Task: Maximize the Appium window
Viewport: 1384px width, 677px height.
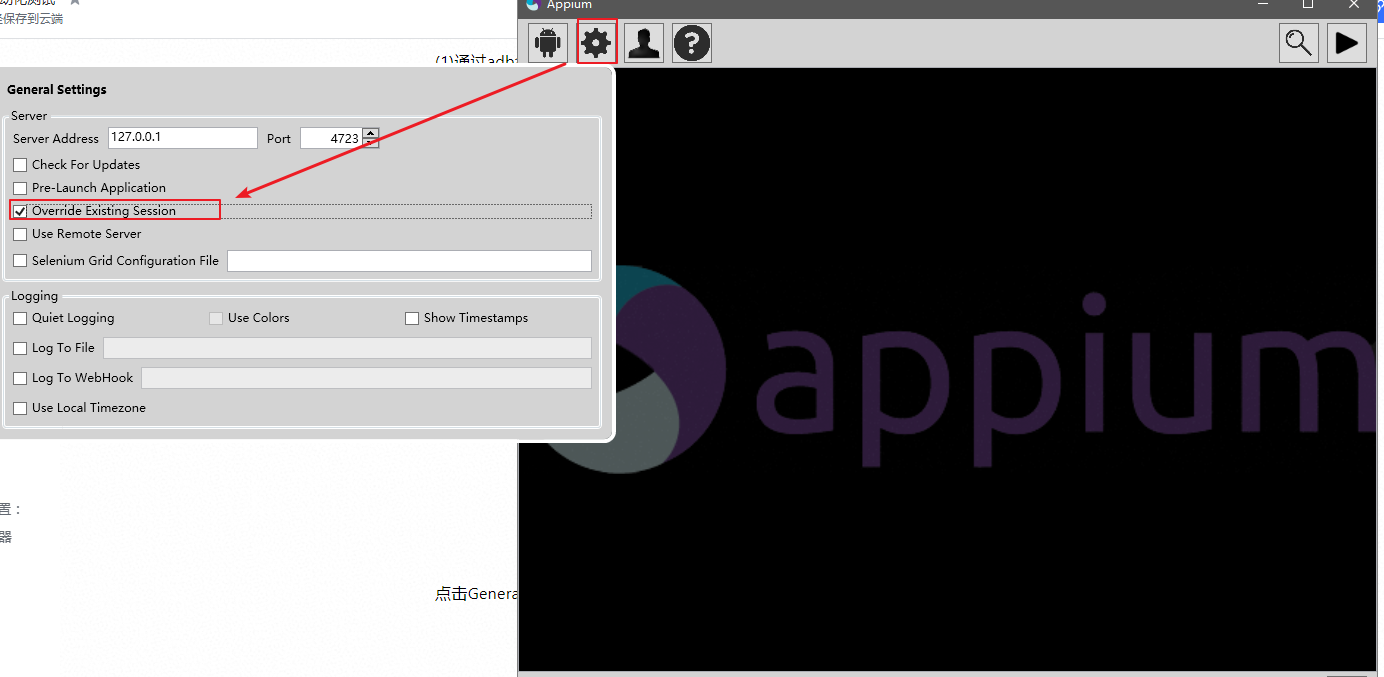Action: click(1307, 5)
